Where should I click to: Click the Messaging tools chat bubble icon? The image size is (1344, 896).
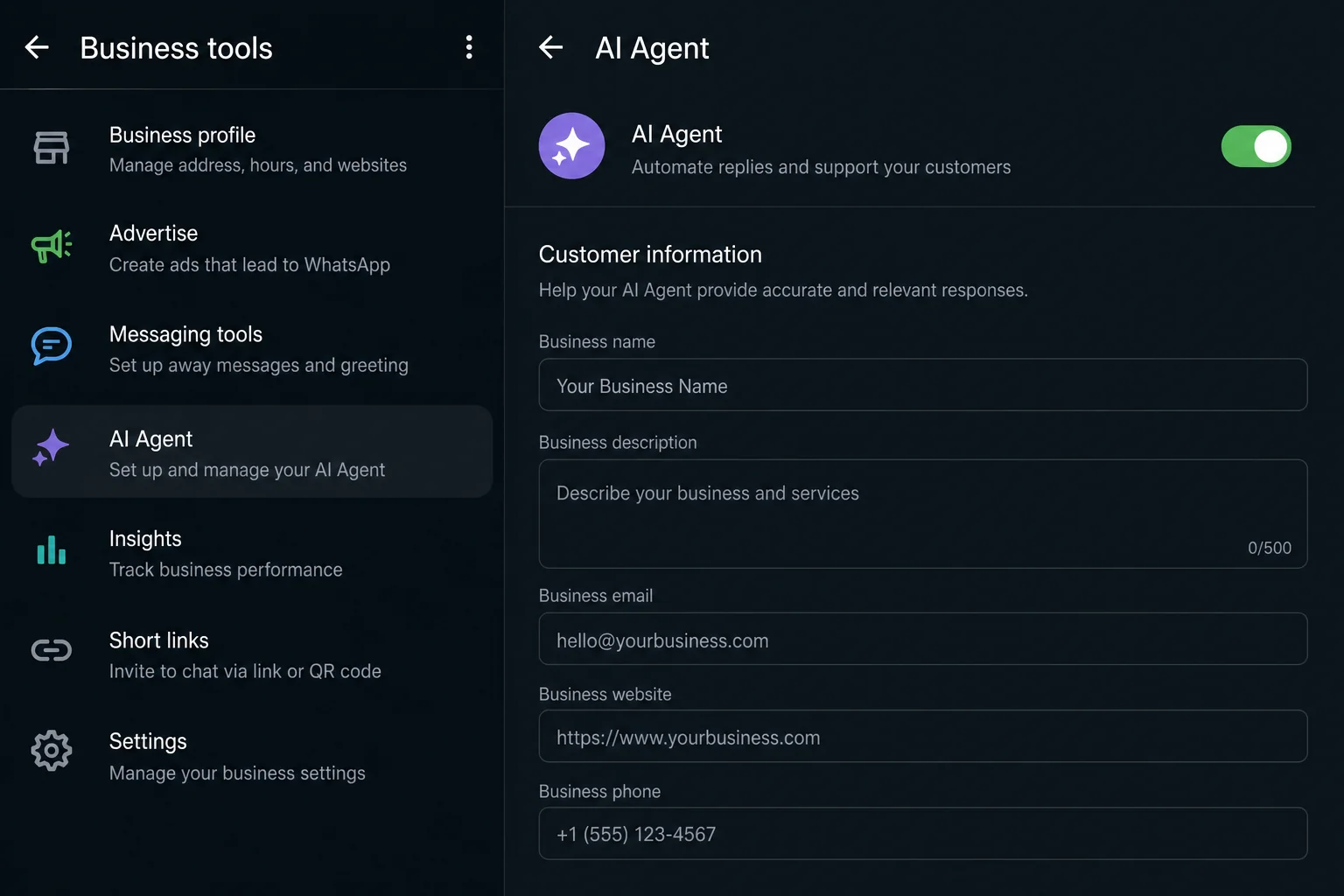(x=52, y=346)
